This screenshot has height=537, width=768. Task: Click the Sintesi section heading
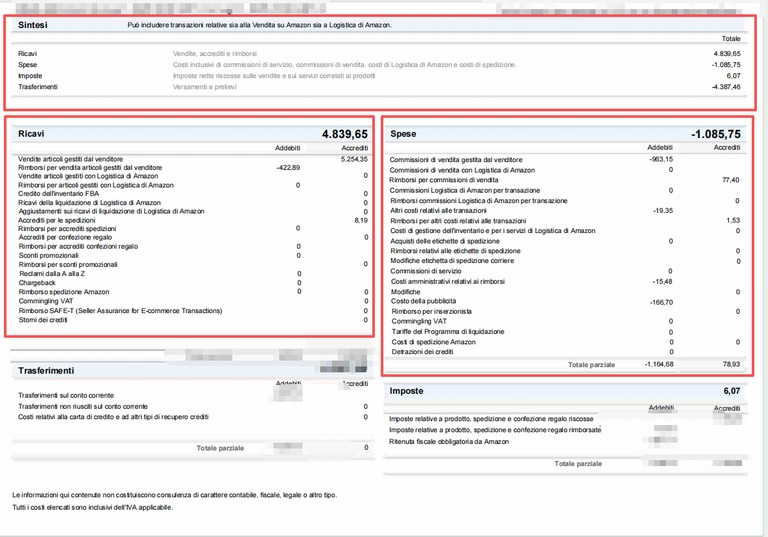tap(33, 25)
